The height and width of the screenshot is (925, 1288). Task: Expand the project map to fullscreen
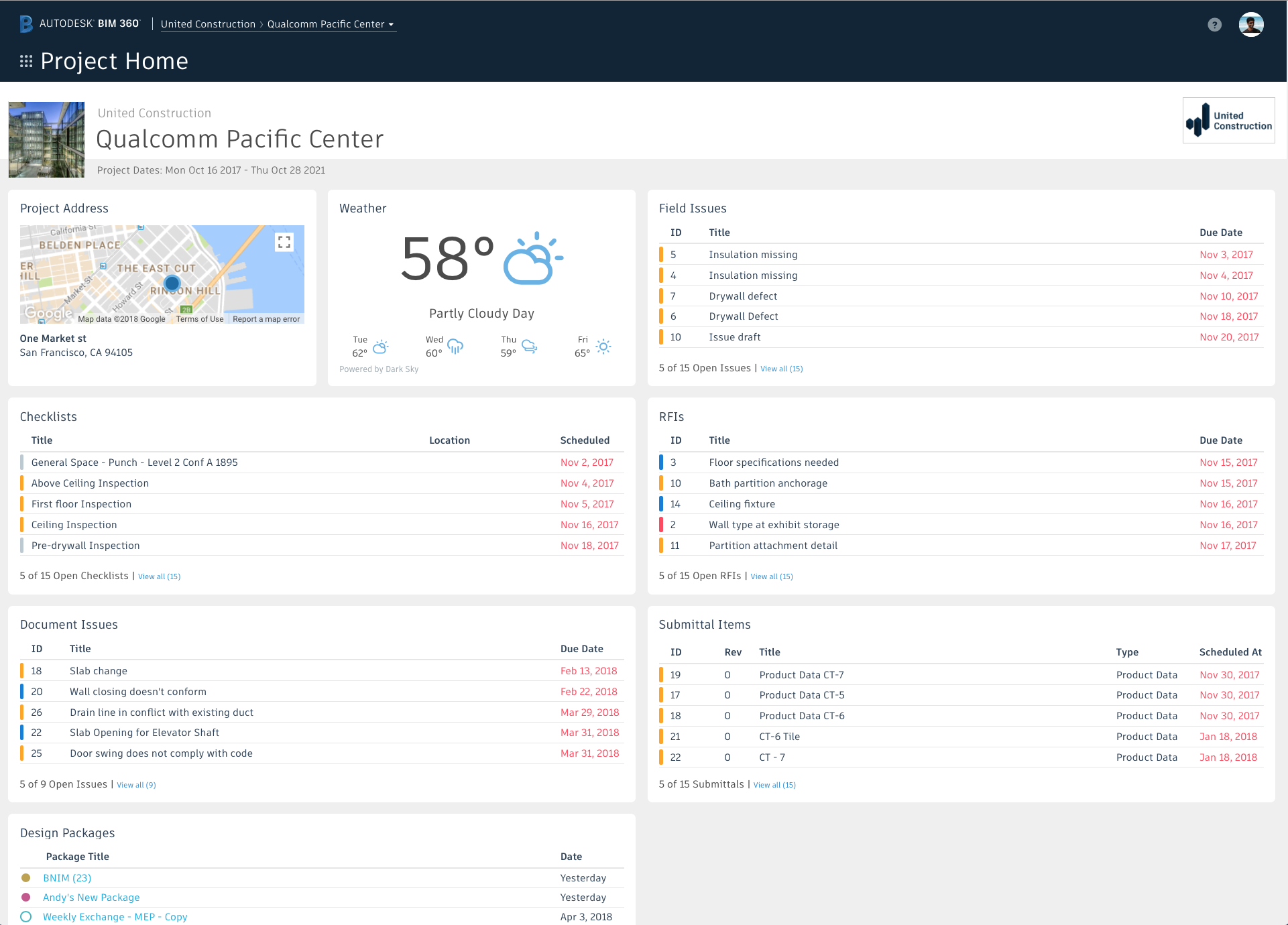click(284, 241)
